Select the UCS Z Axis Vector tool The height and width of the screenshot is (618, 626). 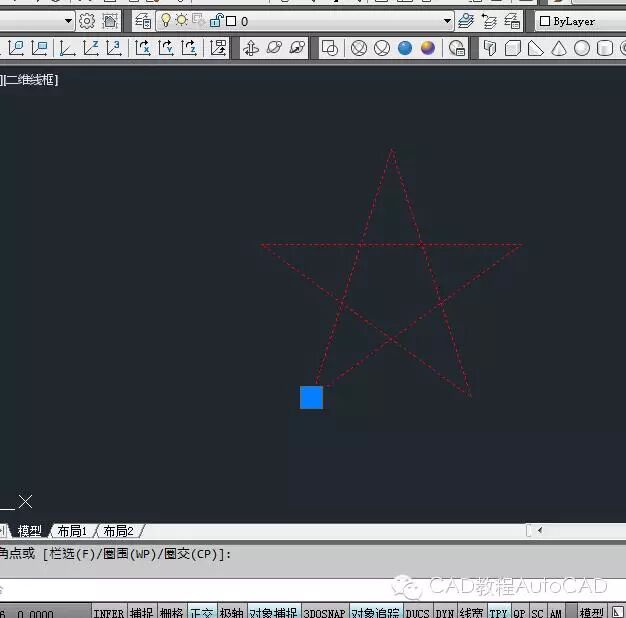[91, 48]
